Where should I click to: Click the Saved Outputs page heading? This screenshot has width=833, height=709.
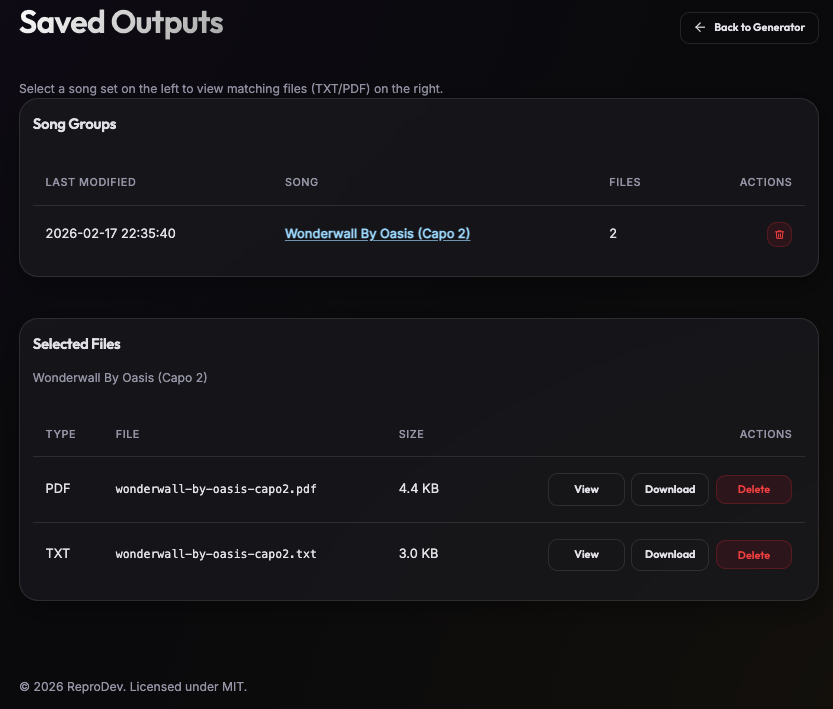coord(121,23)
